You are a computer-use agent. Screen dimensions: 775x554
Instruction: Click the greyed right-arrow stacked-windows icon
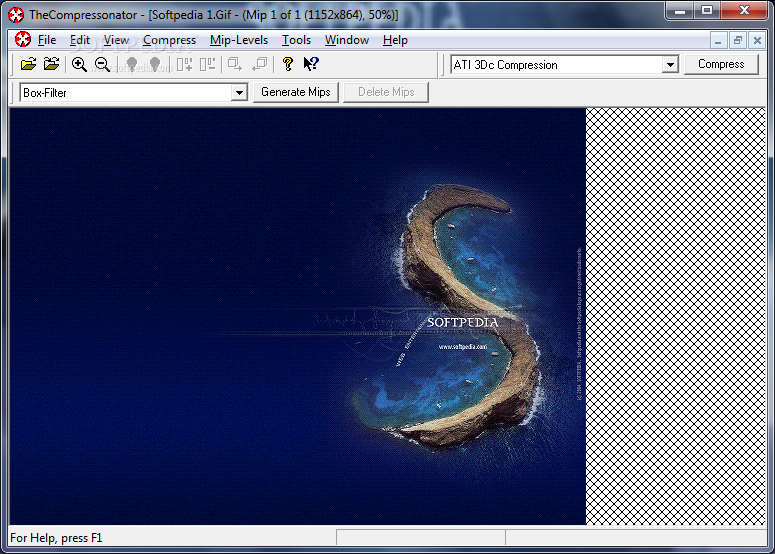(235, 64)
